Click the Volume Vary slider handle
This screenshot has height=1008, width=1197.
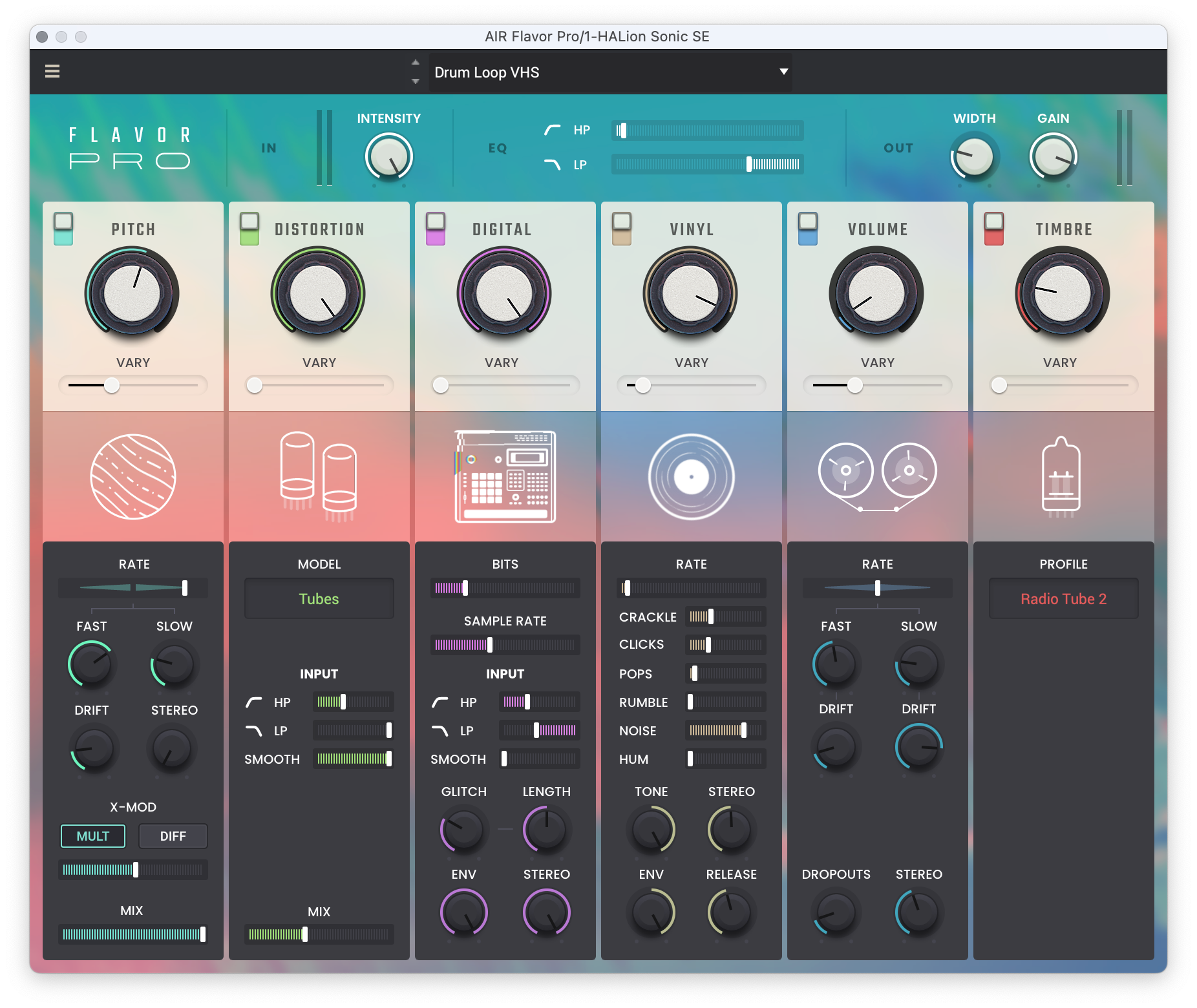click(x=855, y=385)
